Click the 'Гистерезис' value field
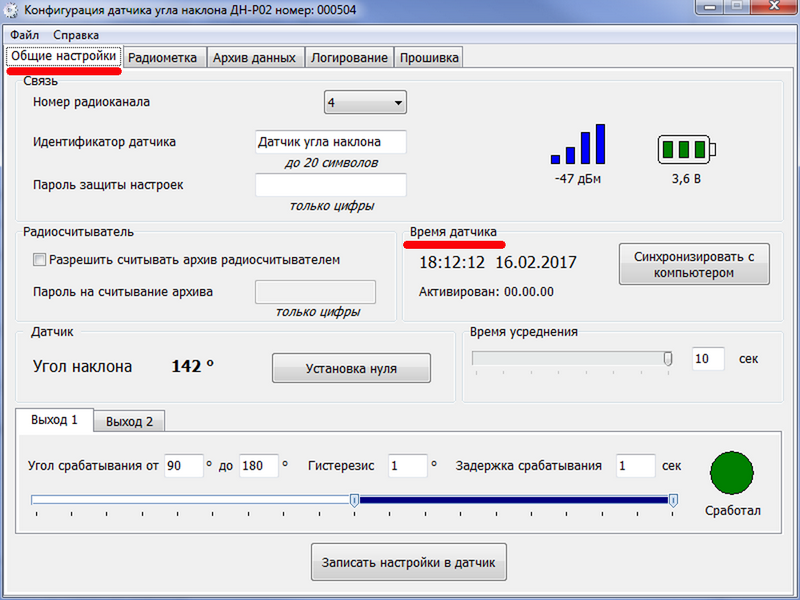This screenshot has width=800, height=600. (x=408, y=466)
